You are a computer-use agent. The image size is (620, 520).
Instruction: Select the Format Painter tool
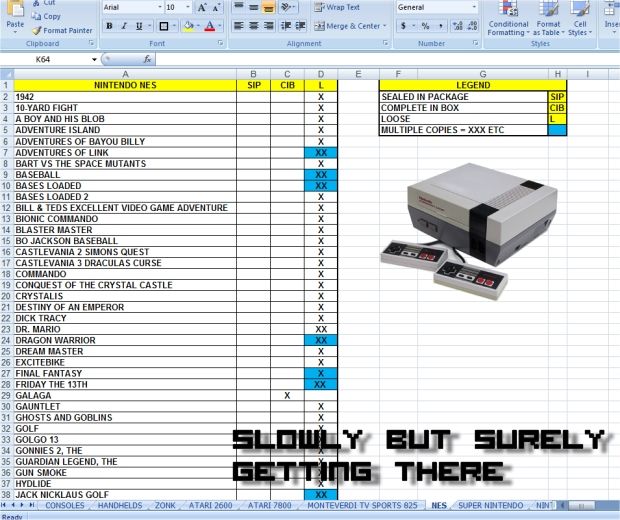[x=62, y=30]
